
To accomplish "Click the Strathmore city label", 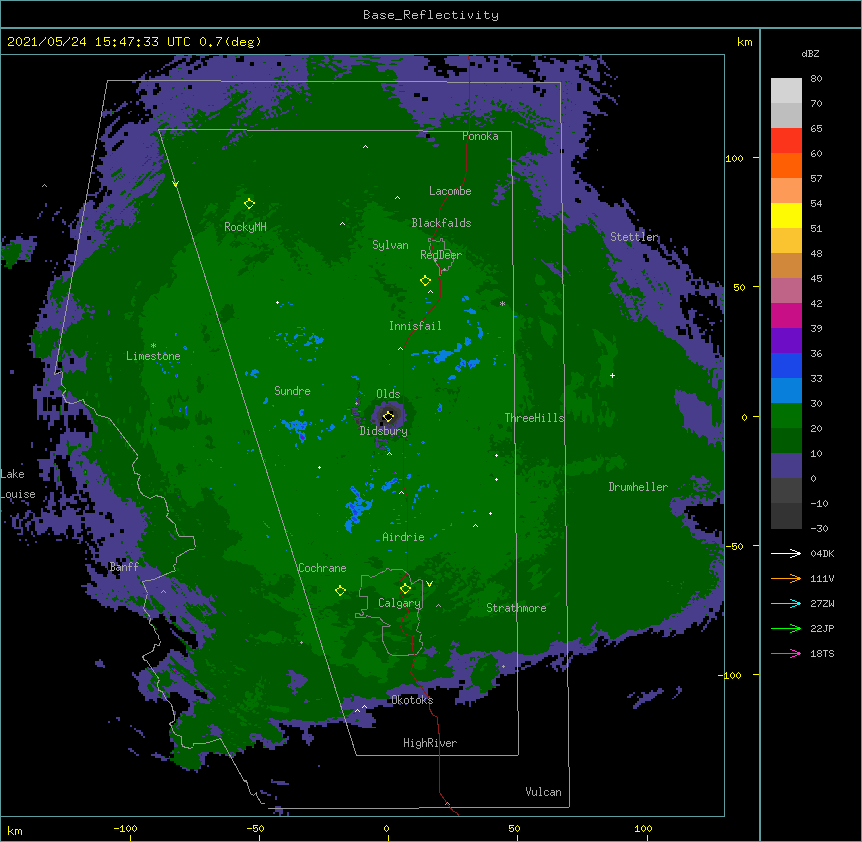I will (516, 608).
